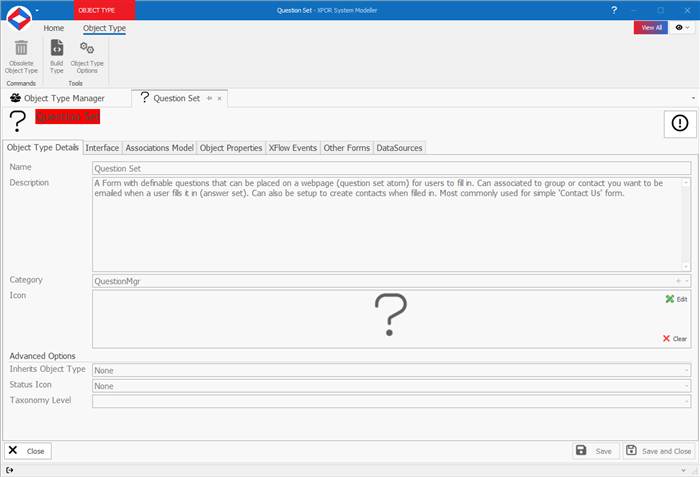Expand the status bar chevron at bottom right
Screen dimensions: 700x477
[x=683, y=470]
